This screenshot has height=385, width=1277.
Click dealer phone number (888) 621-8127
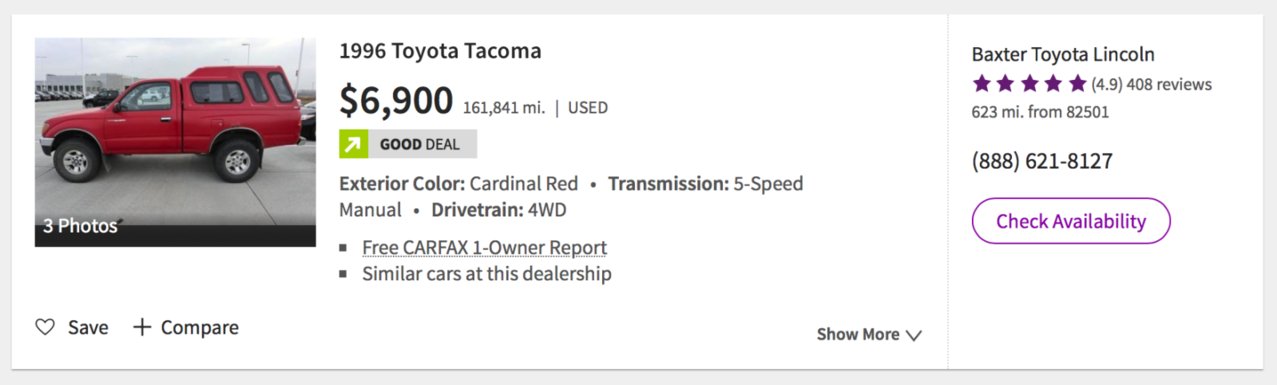[x=1042, y=161]
